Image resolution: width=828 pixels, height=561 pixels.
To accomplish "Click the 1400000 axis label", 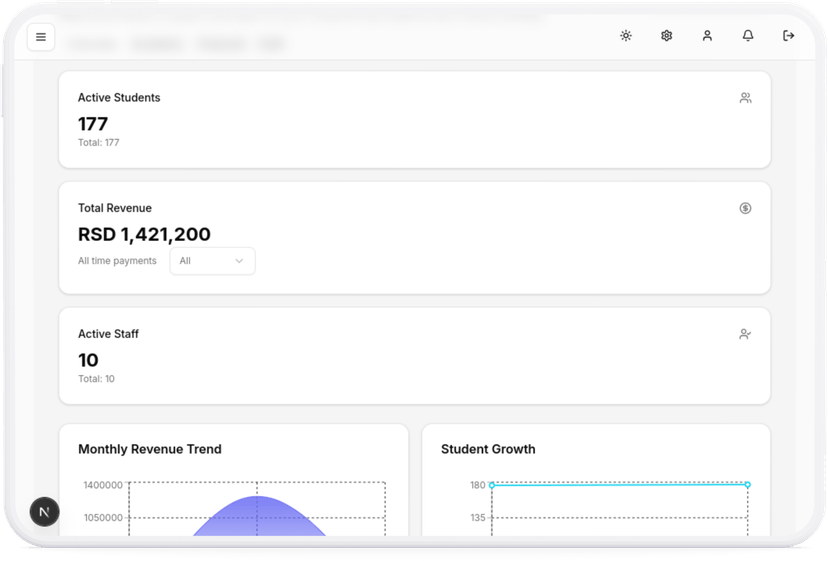I will coord(103,485).
